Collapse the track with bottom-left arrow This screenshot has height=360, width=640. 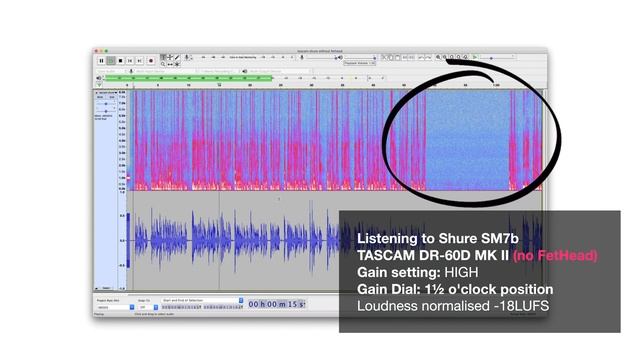pyautogui.click(x=97, y=288)
